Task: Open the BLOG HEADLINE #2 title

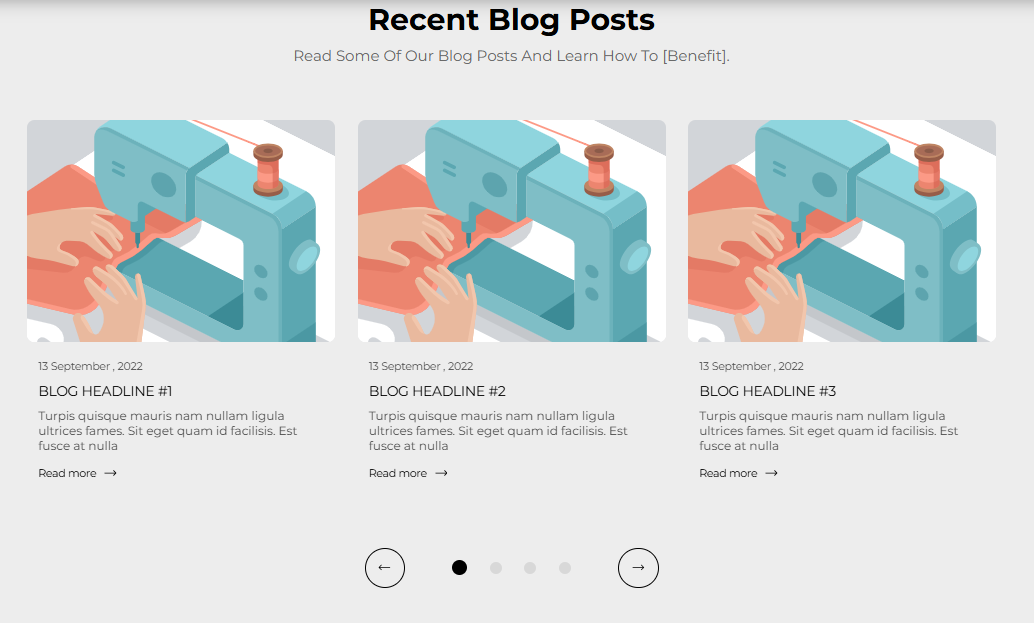Action: [x=437, y=392]
